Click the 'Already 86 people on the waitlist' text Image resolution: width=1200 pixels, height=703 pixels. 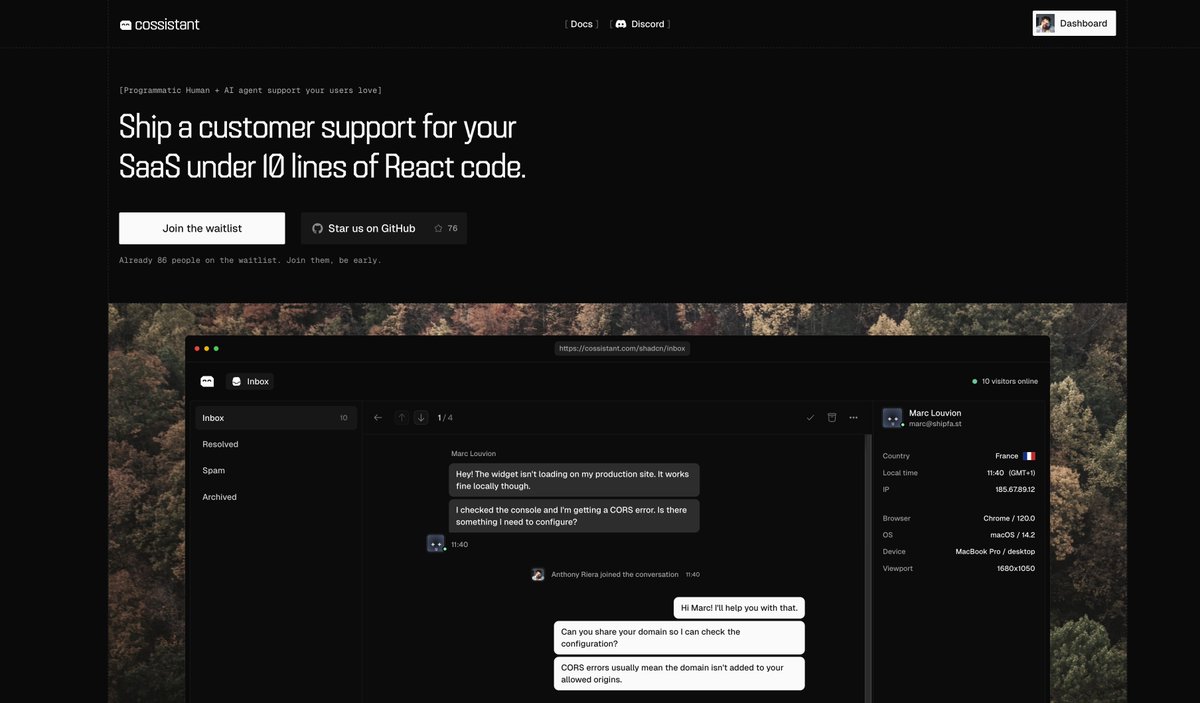point(250,260)
